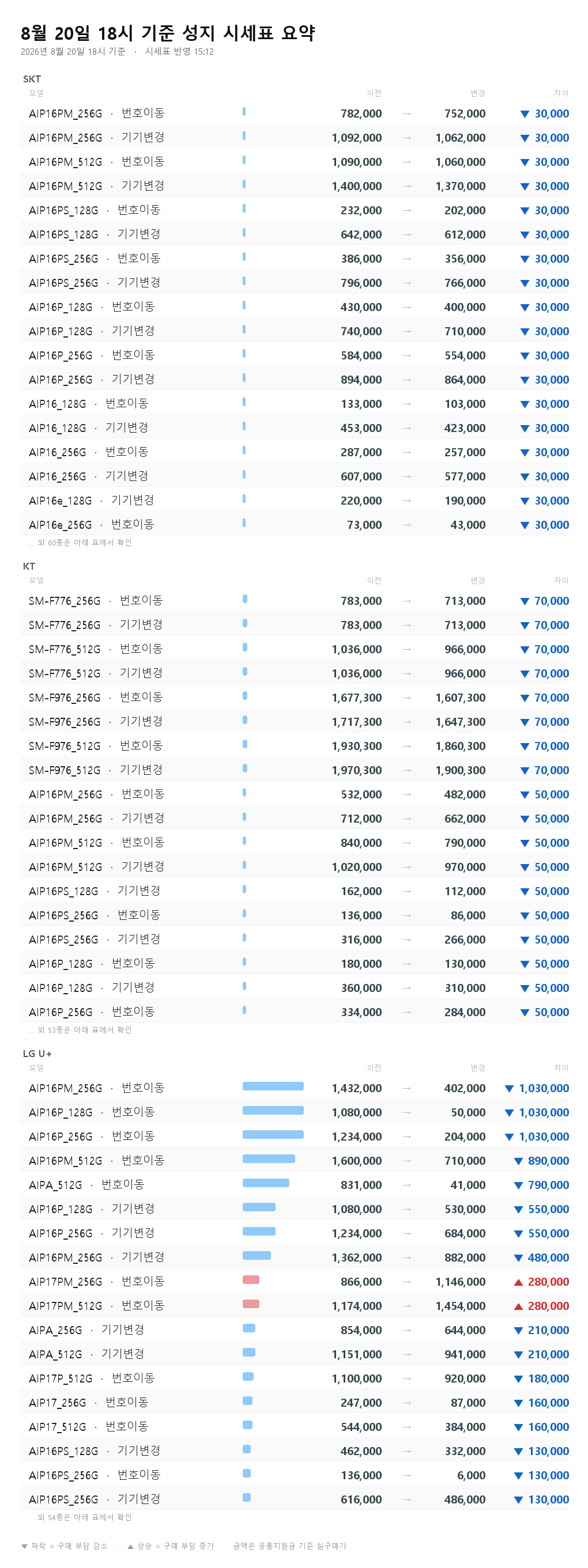The image size is (588, 1568).
Task: Click the changed price 6,000
Action: pyautogui.click(x=472, y=1476)
